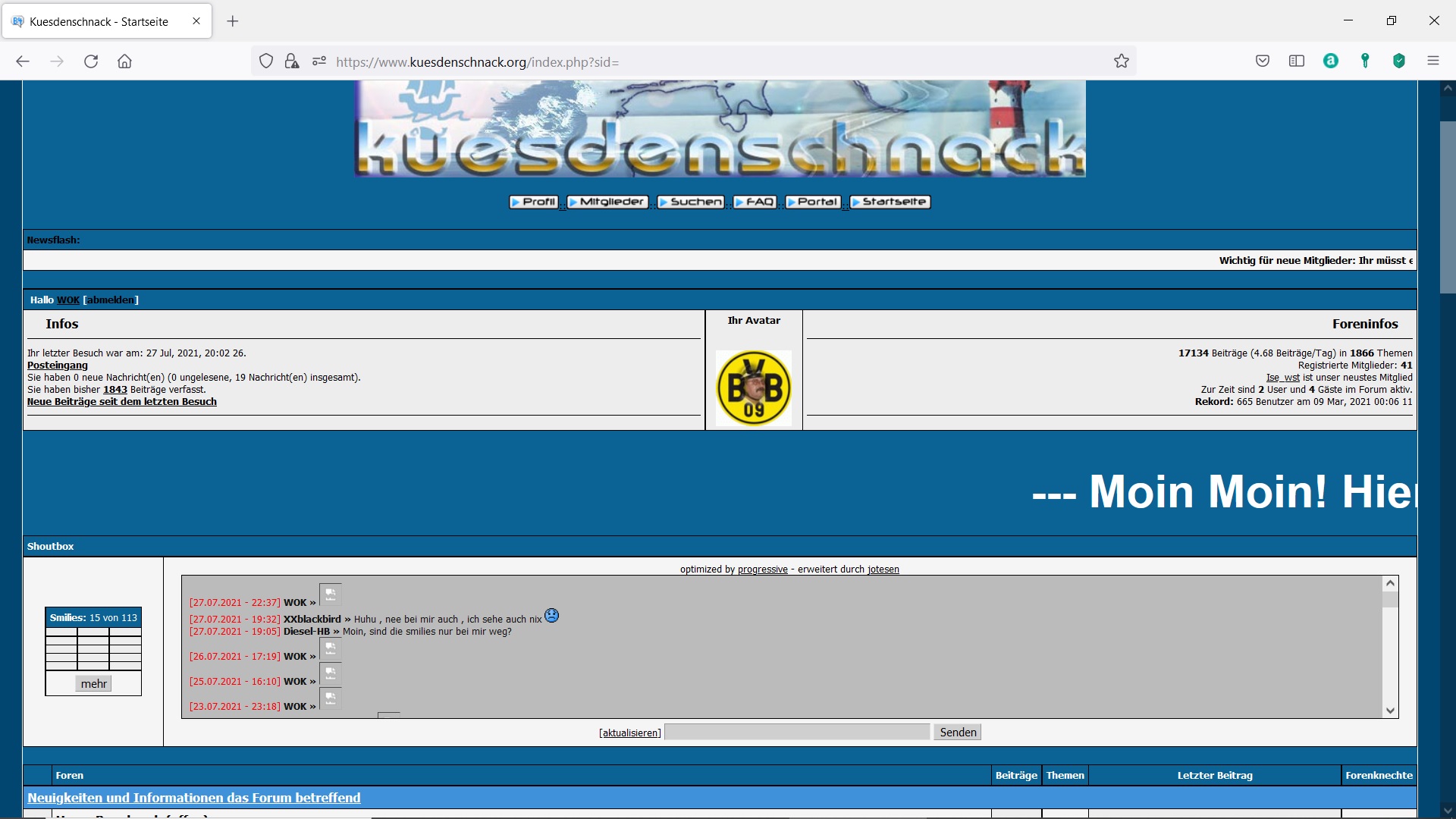Viewport: 1456px width, 819px height.
Task: Reload the current page
Action: pos(91,61)
